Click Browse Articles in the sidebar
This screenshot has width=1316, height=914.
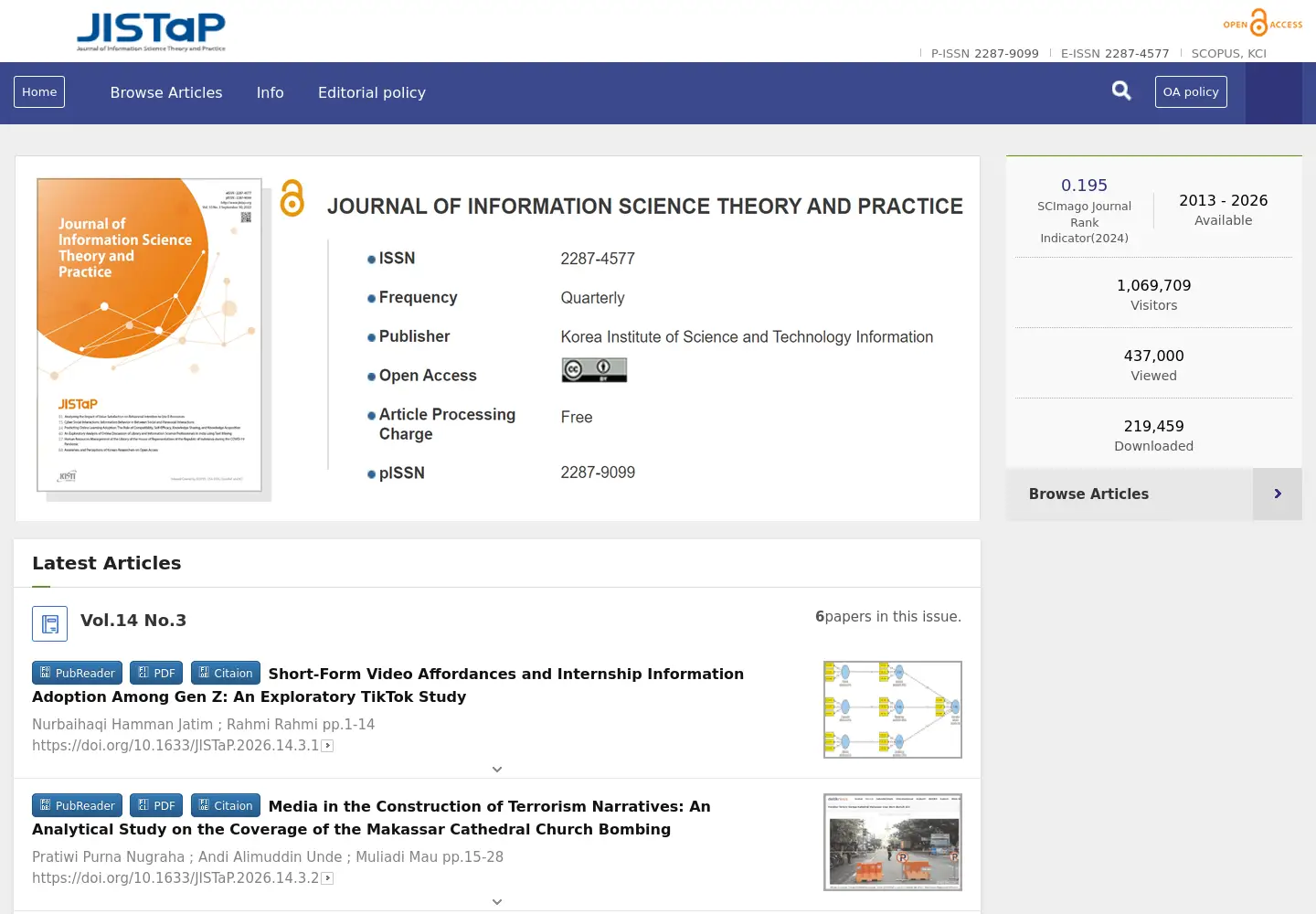pos(1088,494)
